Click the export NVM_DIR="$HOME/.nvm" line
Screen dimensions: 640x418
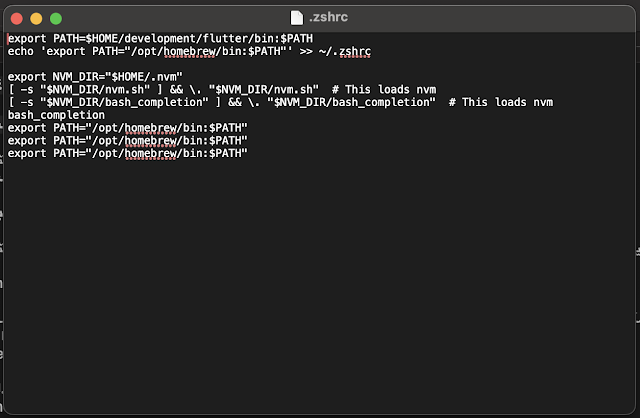point(95,77)
